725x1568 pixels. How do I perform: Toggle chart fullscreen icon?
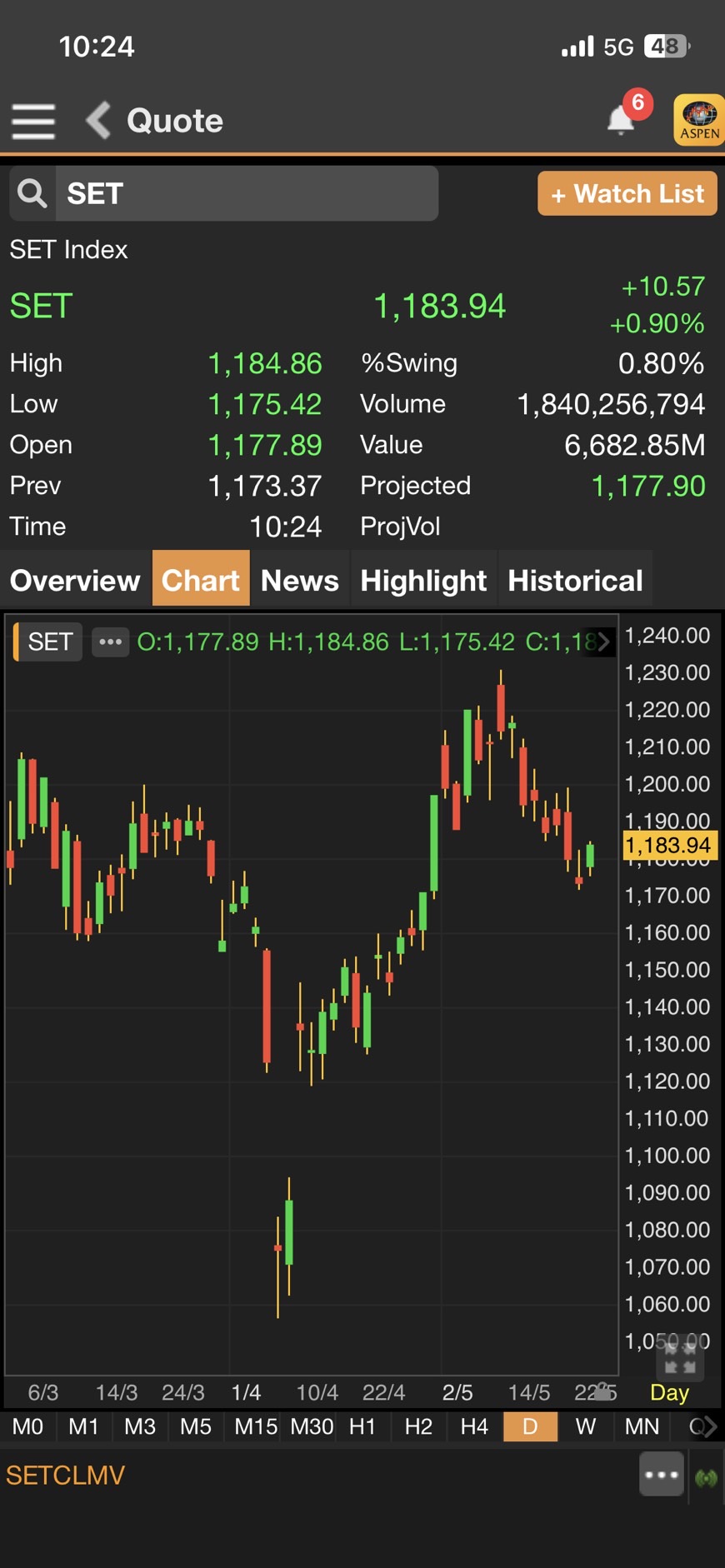tap(680, 1359)
